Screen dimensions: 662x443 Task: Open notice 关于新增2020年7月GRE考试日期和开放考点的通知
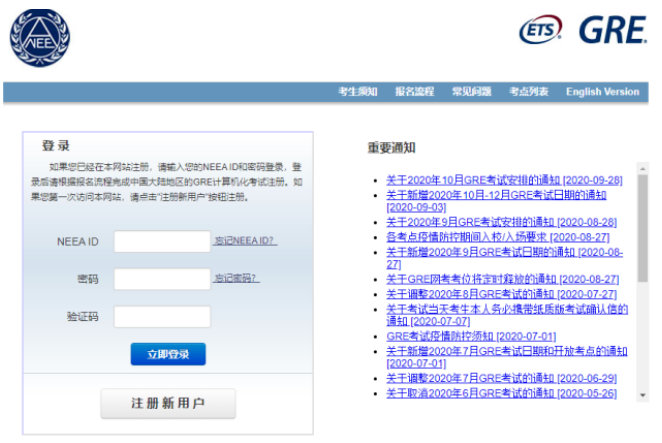pyautogui.click(x=507, y=357)
